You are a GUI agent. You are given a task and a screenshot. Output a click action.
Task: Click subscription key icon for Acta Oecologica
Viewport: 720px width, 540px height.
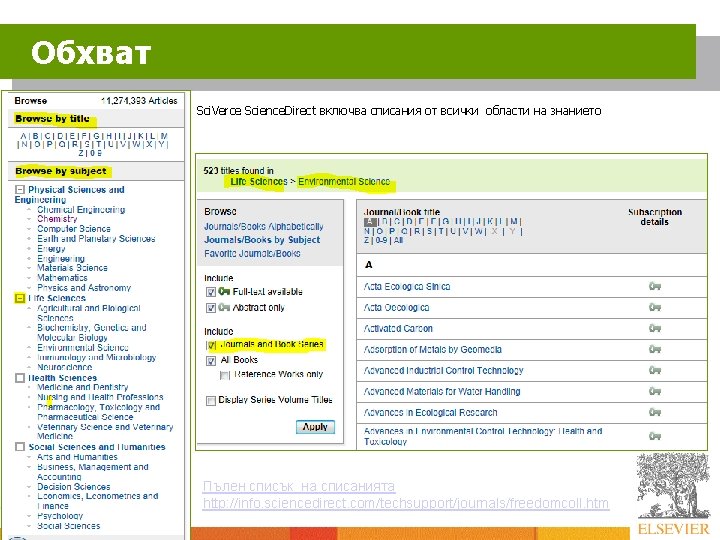pos(654,307)
